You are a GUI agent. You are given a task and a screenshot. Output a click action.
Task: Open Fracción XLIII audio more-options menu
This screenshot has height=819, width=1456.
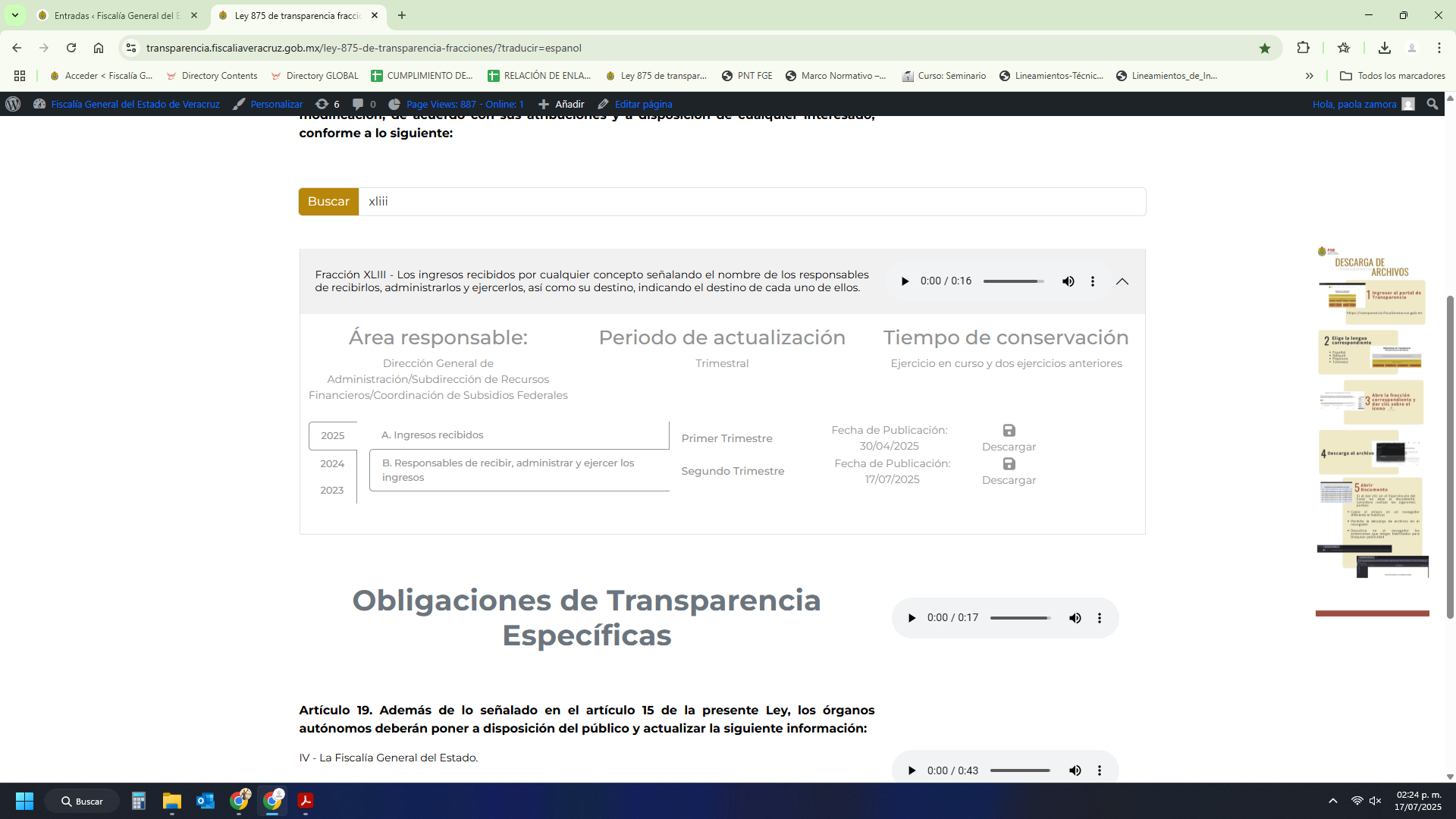[x=1093, y=281]
